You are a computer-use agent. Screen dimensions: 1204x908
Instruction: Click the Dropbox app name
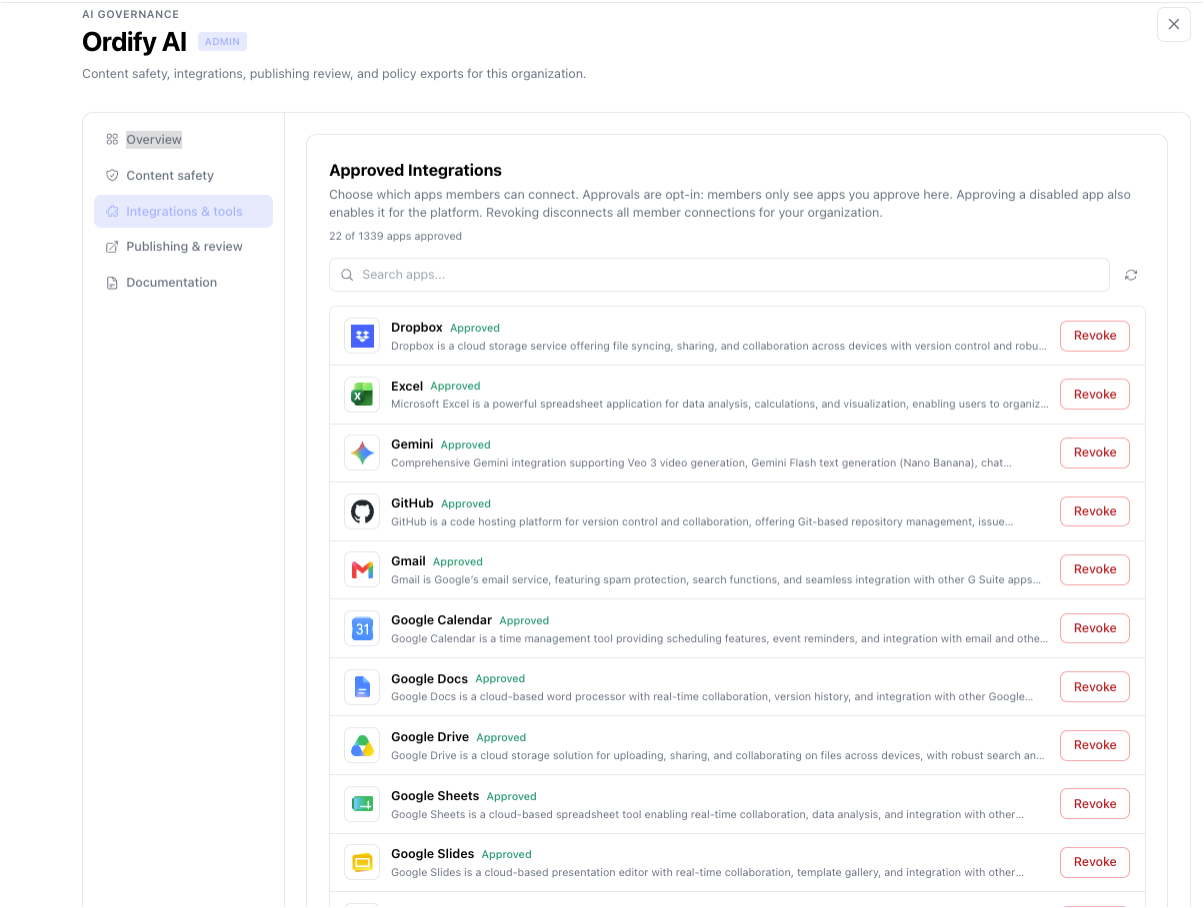(417, 328)
